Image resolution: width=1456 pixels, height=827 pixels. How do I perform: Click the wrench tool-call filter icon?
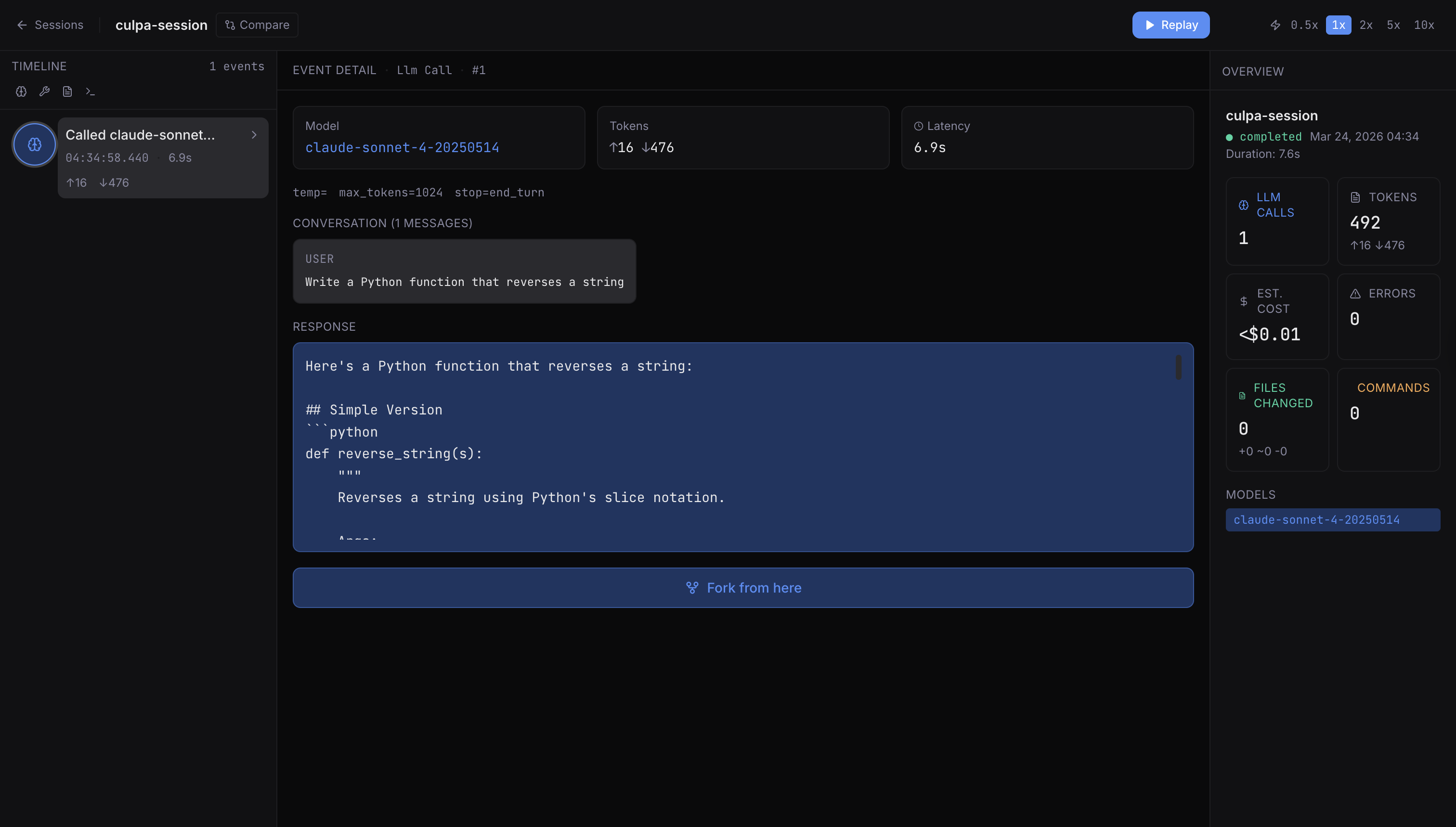(x=44, y=91)
